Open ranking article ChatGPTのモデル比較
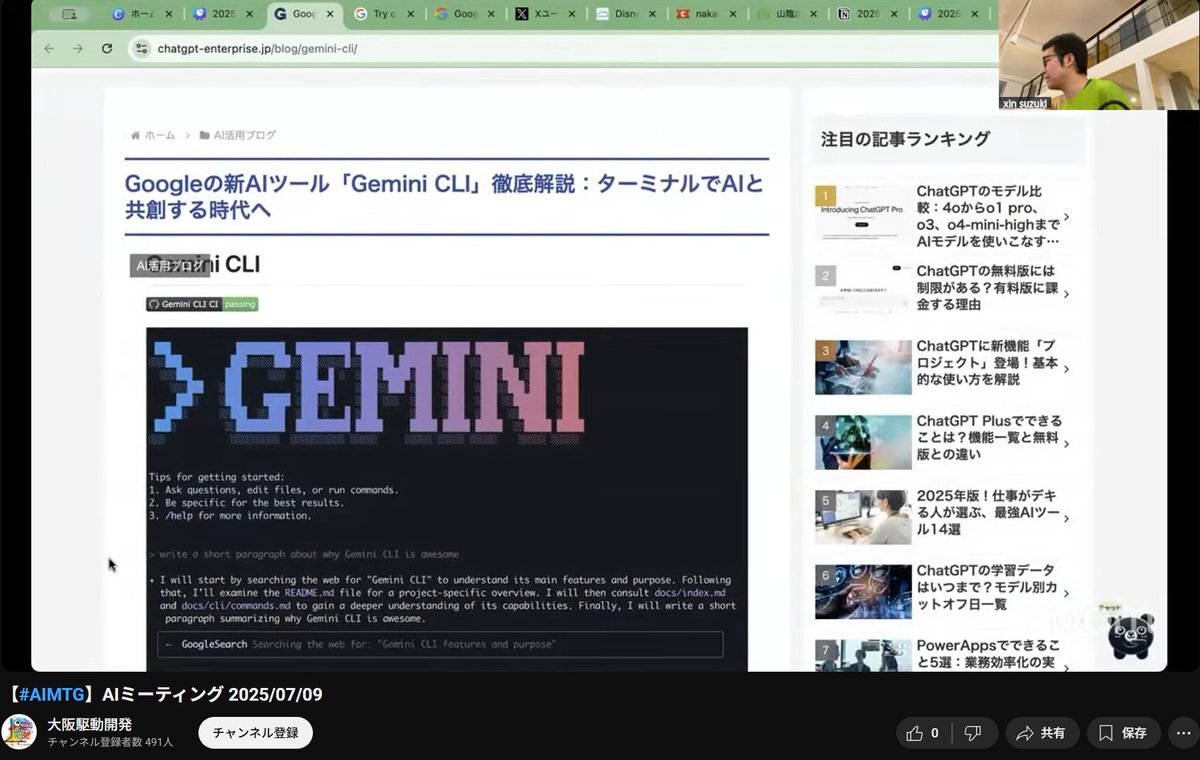This screenshot has height=760, width=1200. pyautogui.click(x=987, y=216)
